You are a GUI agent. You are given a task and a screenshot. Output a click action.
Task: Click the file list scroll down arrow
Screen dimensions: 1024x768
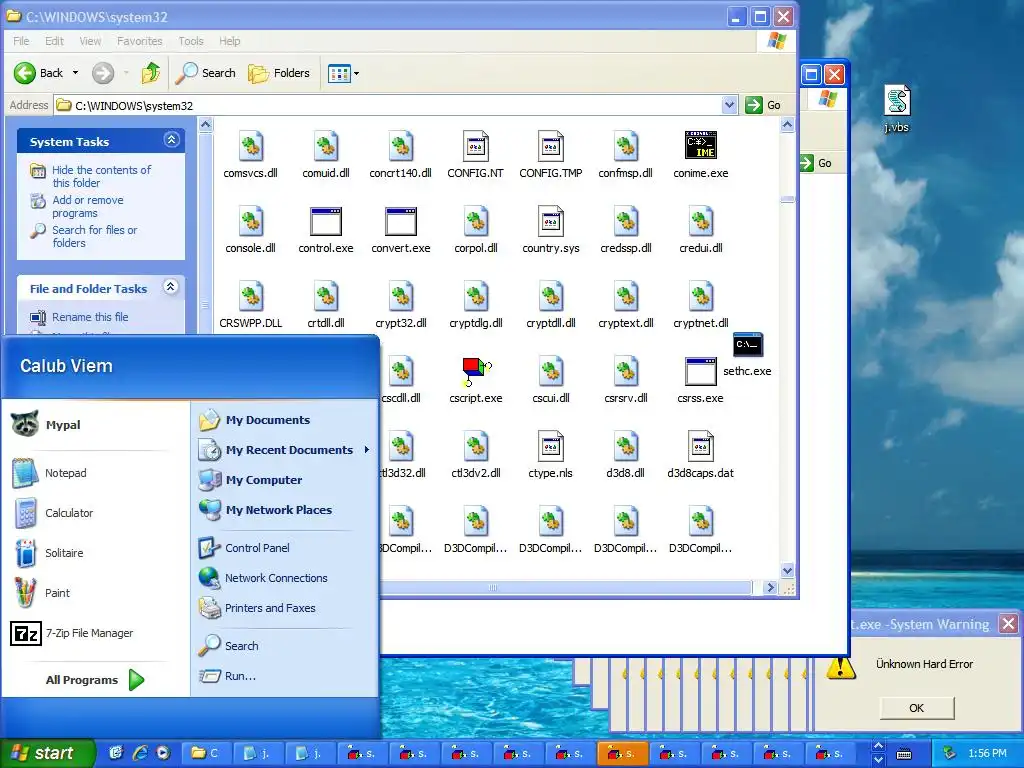click(788, 571)
